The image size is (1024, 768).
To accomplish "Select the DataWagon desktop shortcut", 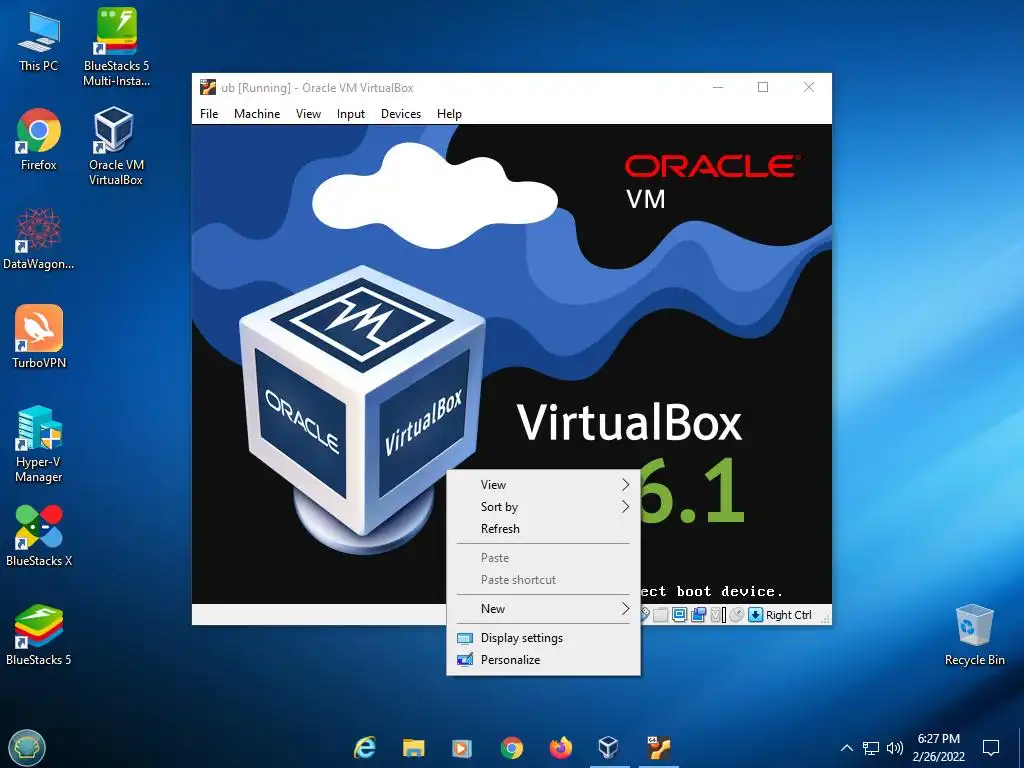I will 39,238.
